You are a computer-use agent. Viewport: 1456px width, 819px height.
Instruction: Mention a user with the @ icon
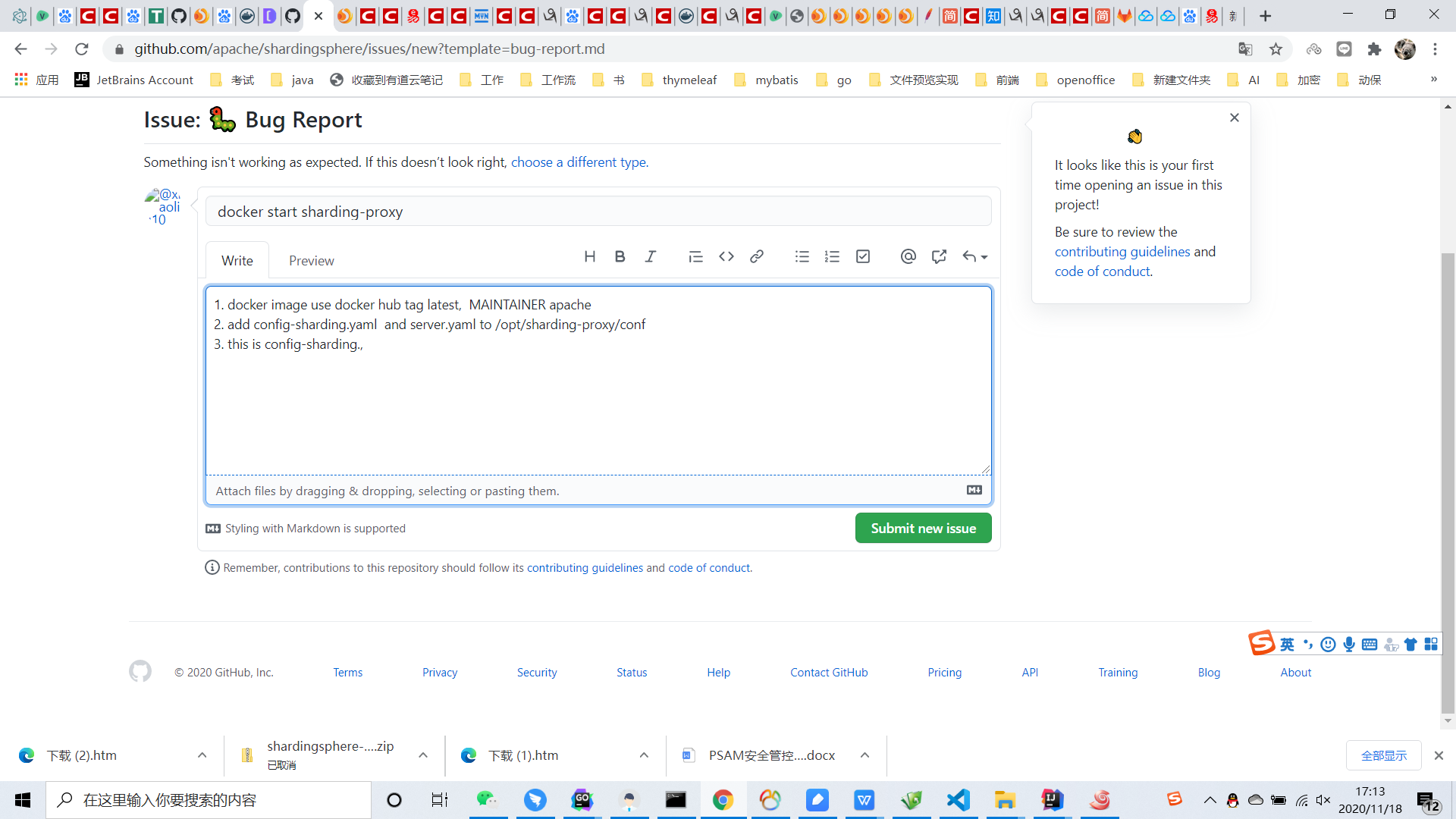(x=908, y=256)
